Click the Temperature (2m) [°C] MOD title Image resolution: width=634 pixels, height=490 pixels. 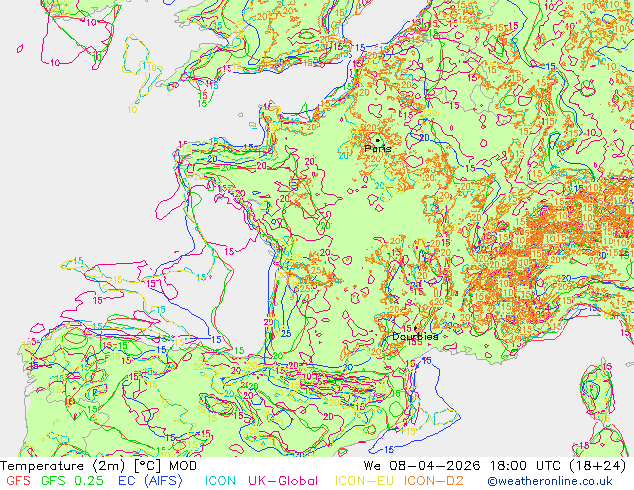[98, 466]
